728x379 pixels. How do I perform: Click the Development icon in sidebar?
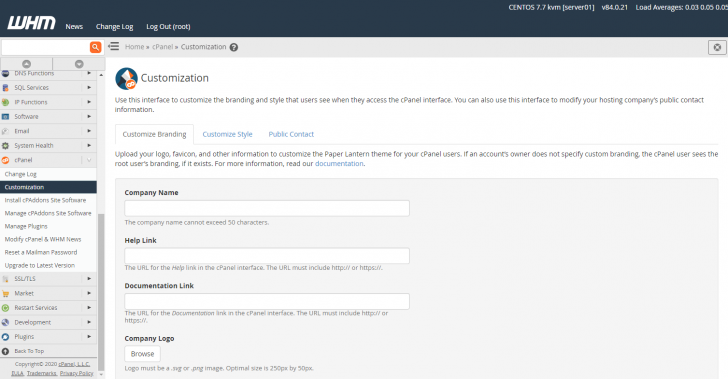coord(6,322)
